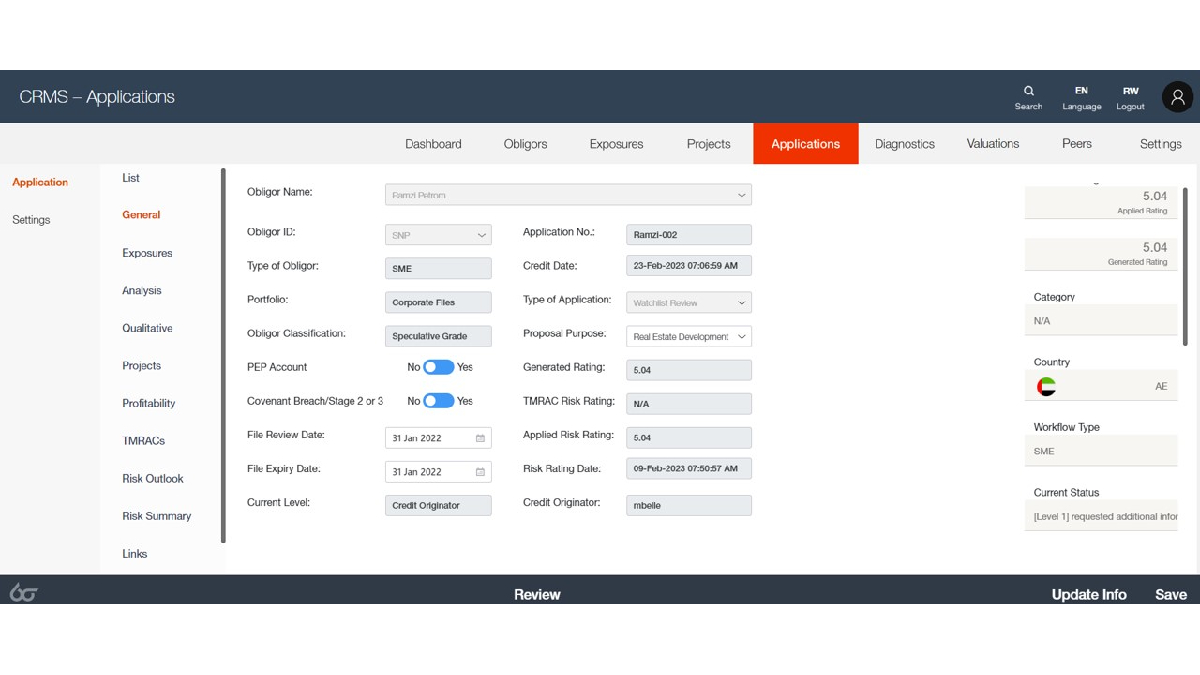Click the Update Info button
Screen dimensions: 1200x675
click(1088, 594)
